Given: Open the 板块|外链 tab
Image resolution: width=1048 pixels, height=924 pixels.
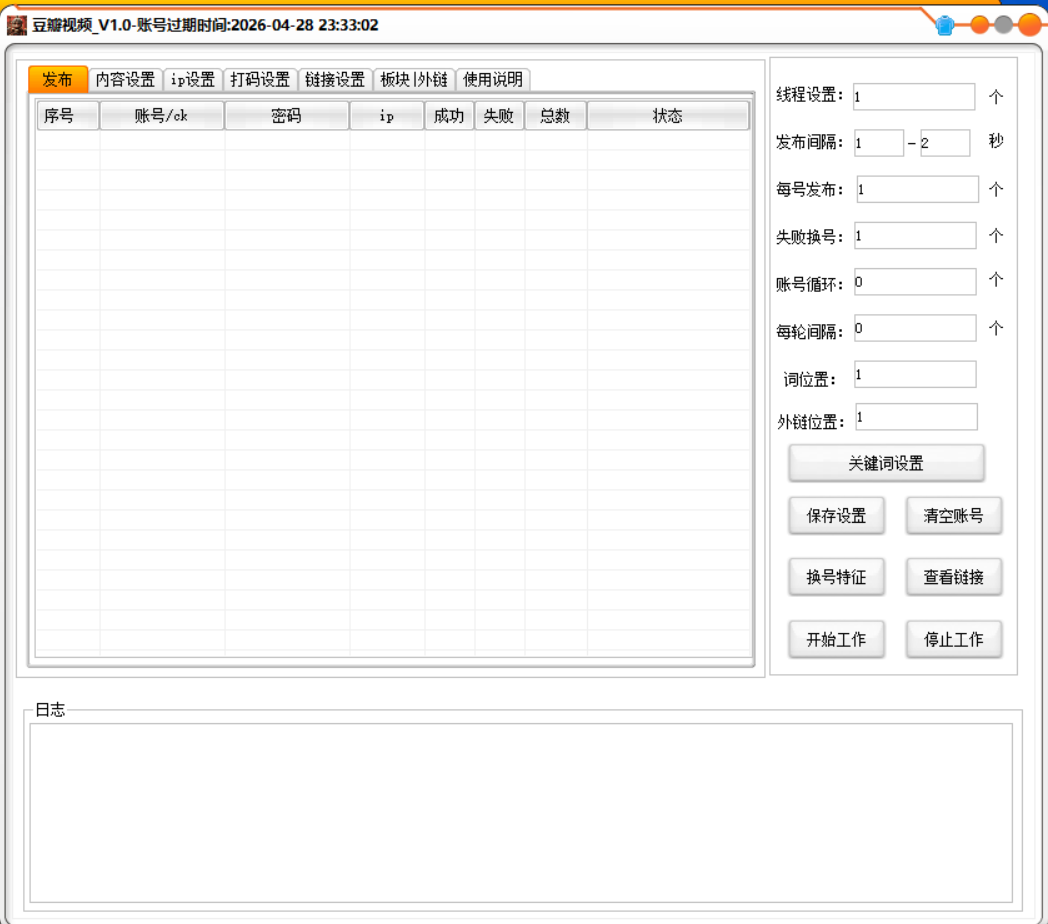Looking at the screenshot, I should click(x=414, y=80).
